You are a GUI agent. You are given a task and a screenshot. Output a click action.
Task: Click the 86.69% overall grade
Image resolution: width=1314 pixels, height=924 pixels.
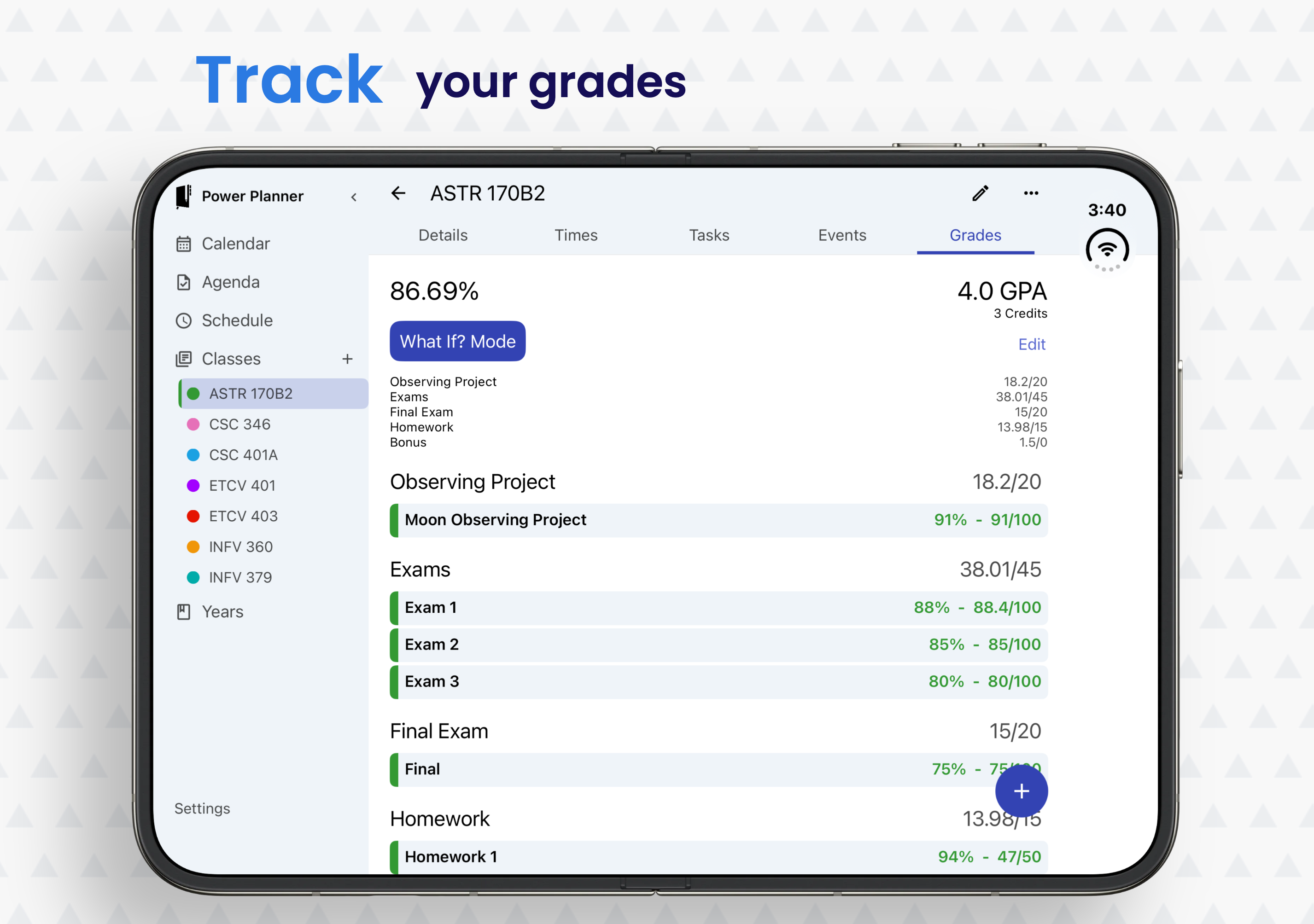point(434,291)
